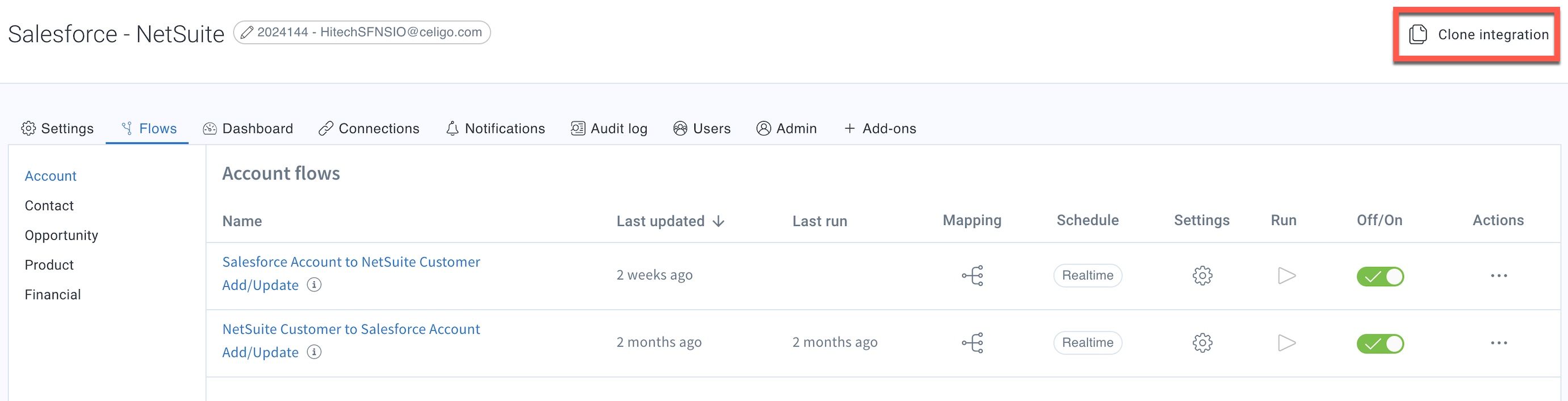The image size is (1568, 401).
Task: Click the Off/On column header
Action: point(1380,220)
